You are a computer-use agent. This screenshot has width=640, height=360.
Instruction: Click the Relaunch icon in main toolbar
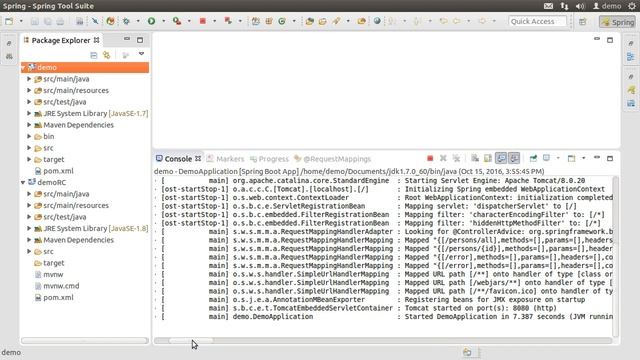tap(228, 21)
